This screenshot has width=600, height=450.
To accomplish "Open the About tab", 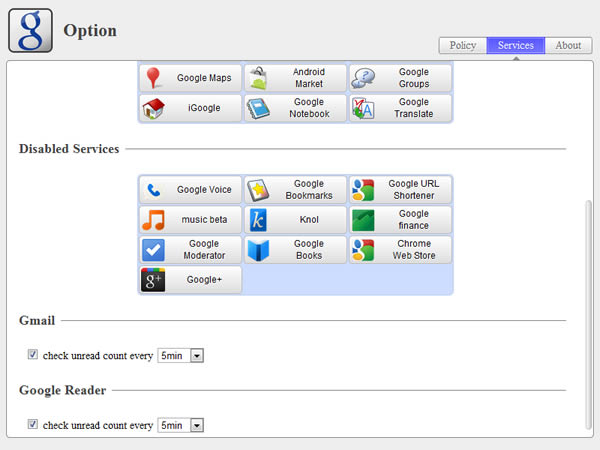I will coord(568,46).
